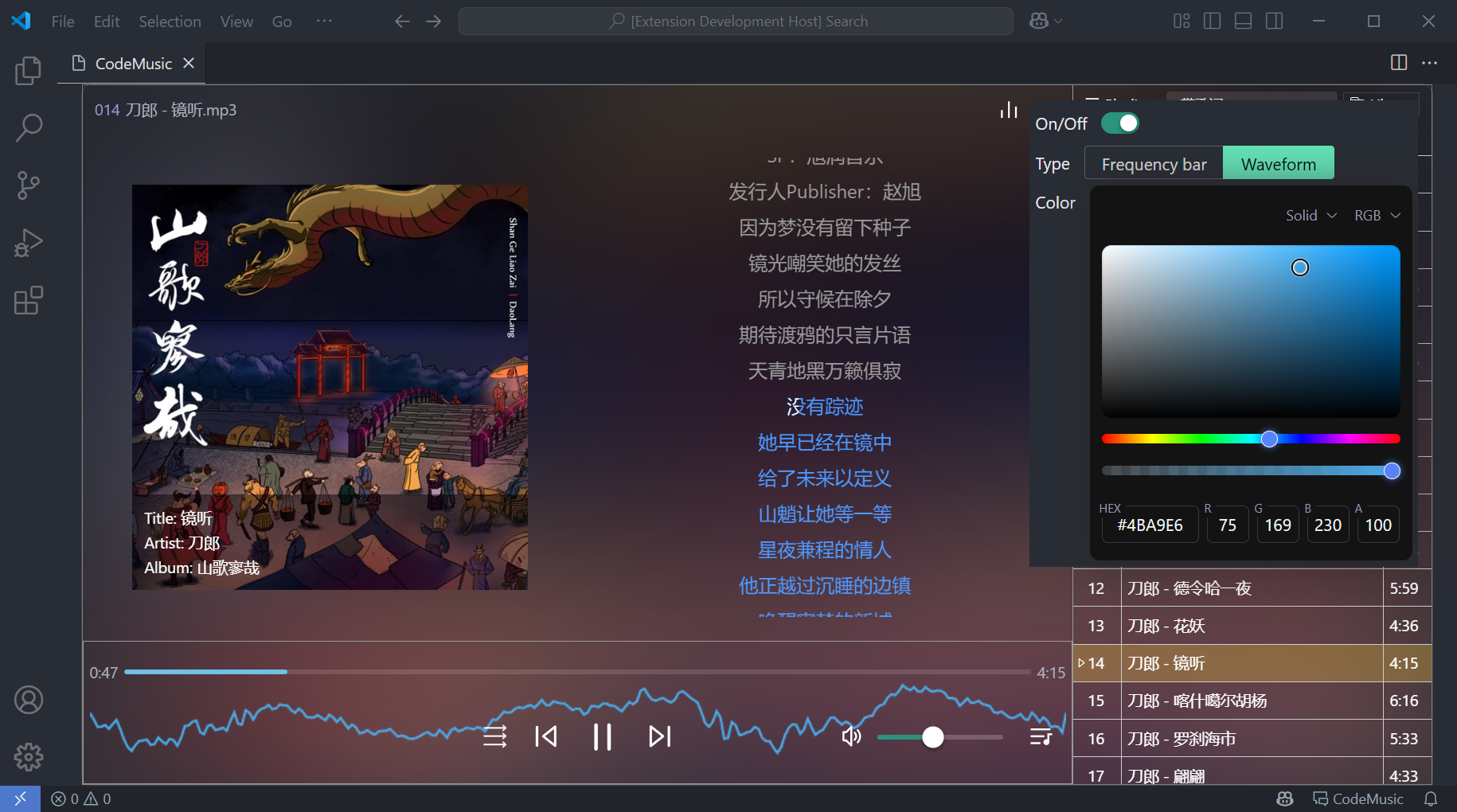Toggle the bottom panel layout icon
Screen dimensions: 1457x812
(x=1243, y=21)
